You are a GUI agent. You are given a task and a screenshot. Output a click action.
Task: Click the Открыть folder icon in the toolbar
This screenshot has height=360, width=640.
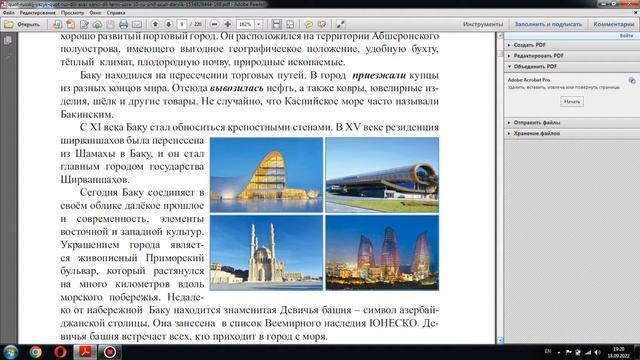coord(9,24)
